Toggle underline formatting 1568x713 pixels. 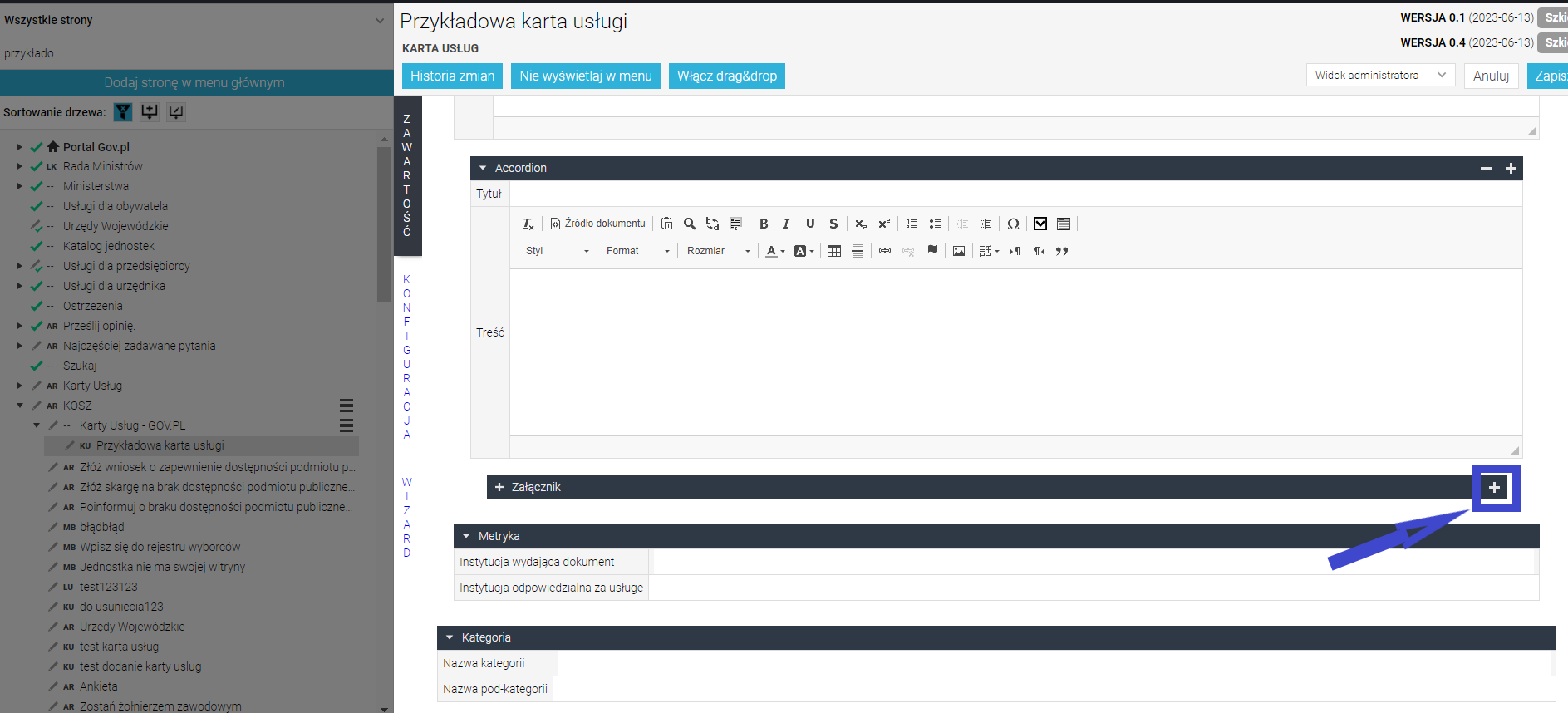[810, 224]
